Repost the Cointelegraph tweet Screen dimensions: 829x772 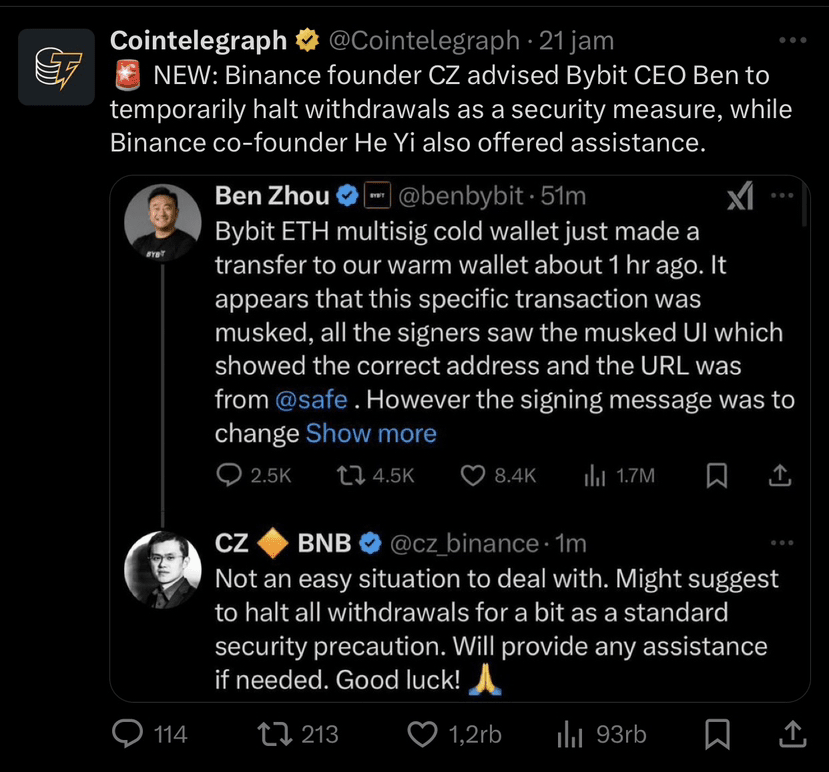pos(271,735)
